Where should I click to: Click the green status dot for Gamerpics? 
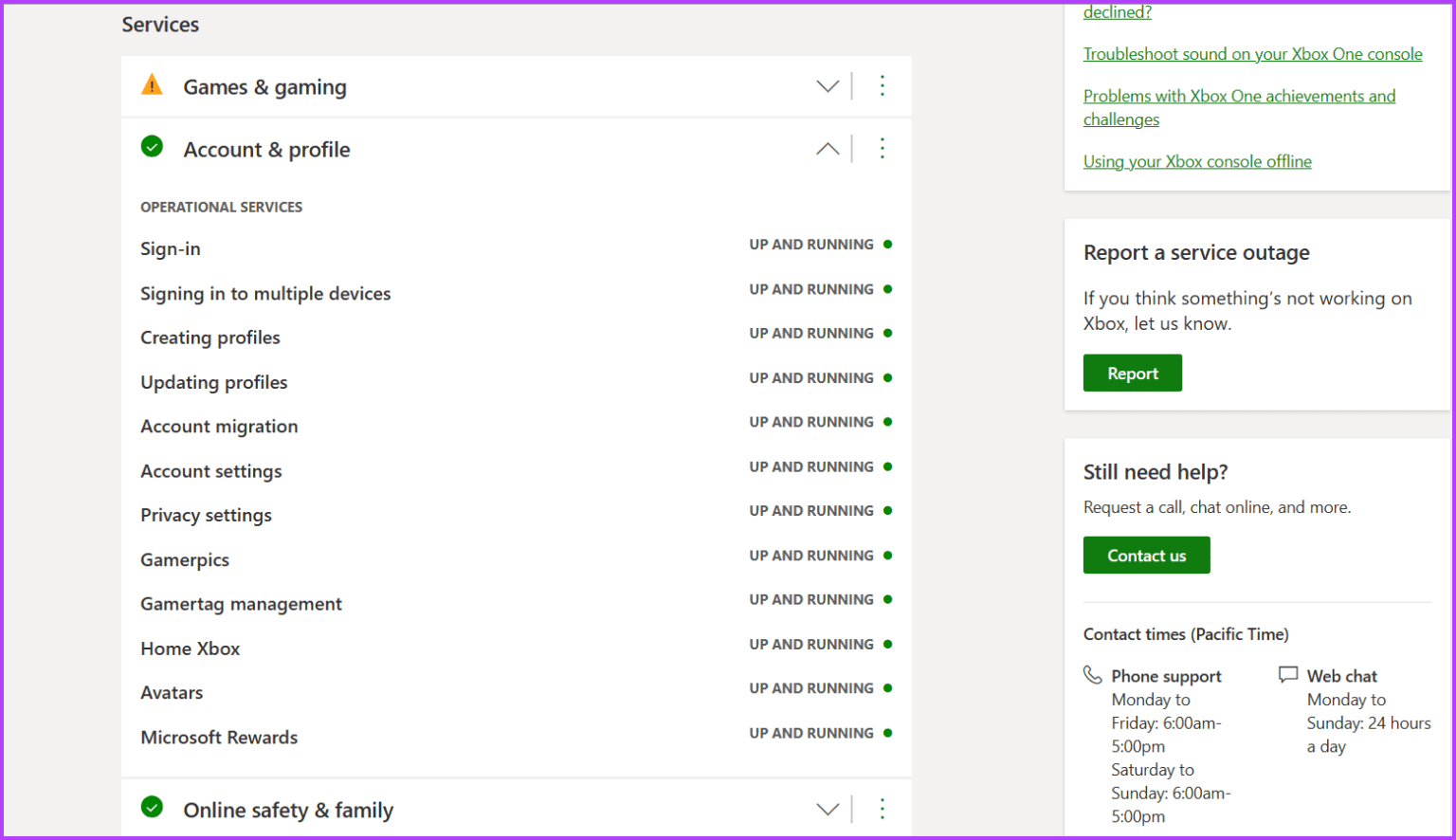coord(888,556)
